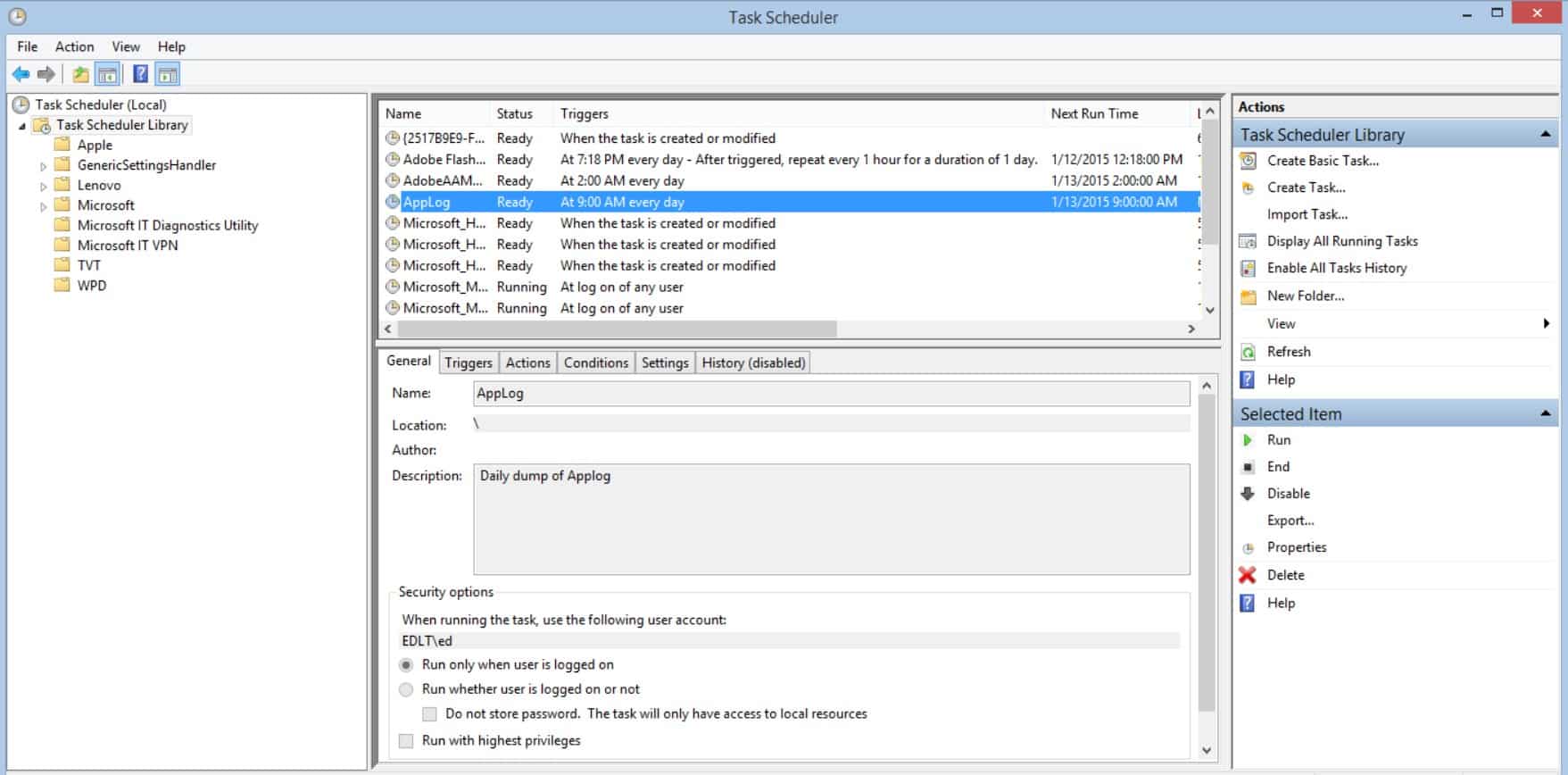Viewport: 1568px width, 775px height.
Task: Select Run whether user is logged on or not
Action: pyautogui.click(x=406, y=689)
